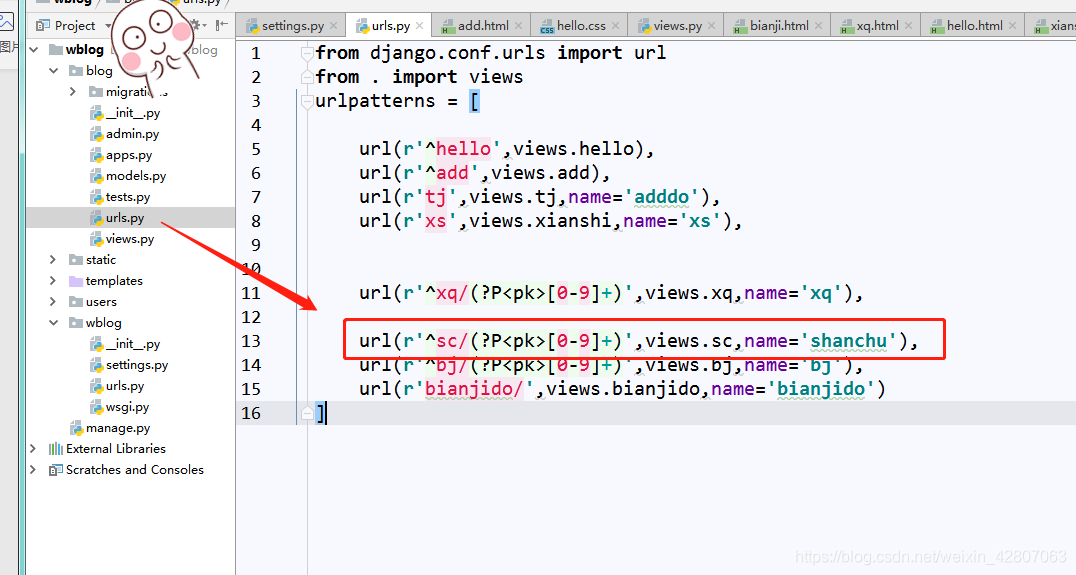Select settings.py in project tree

pos(129,365)
